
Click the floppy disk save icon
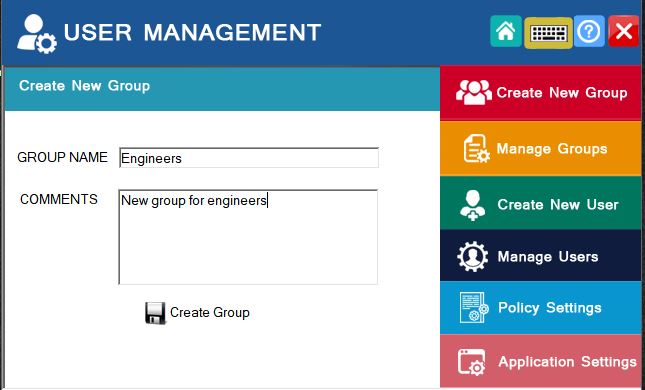point(155,313)
